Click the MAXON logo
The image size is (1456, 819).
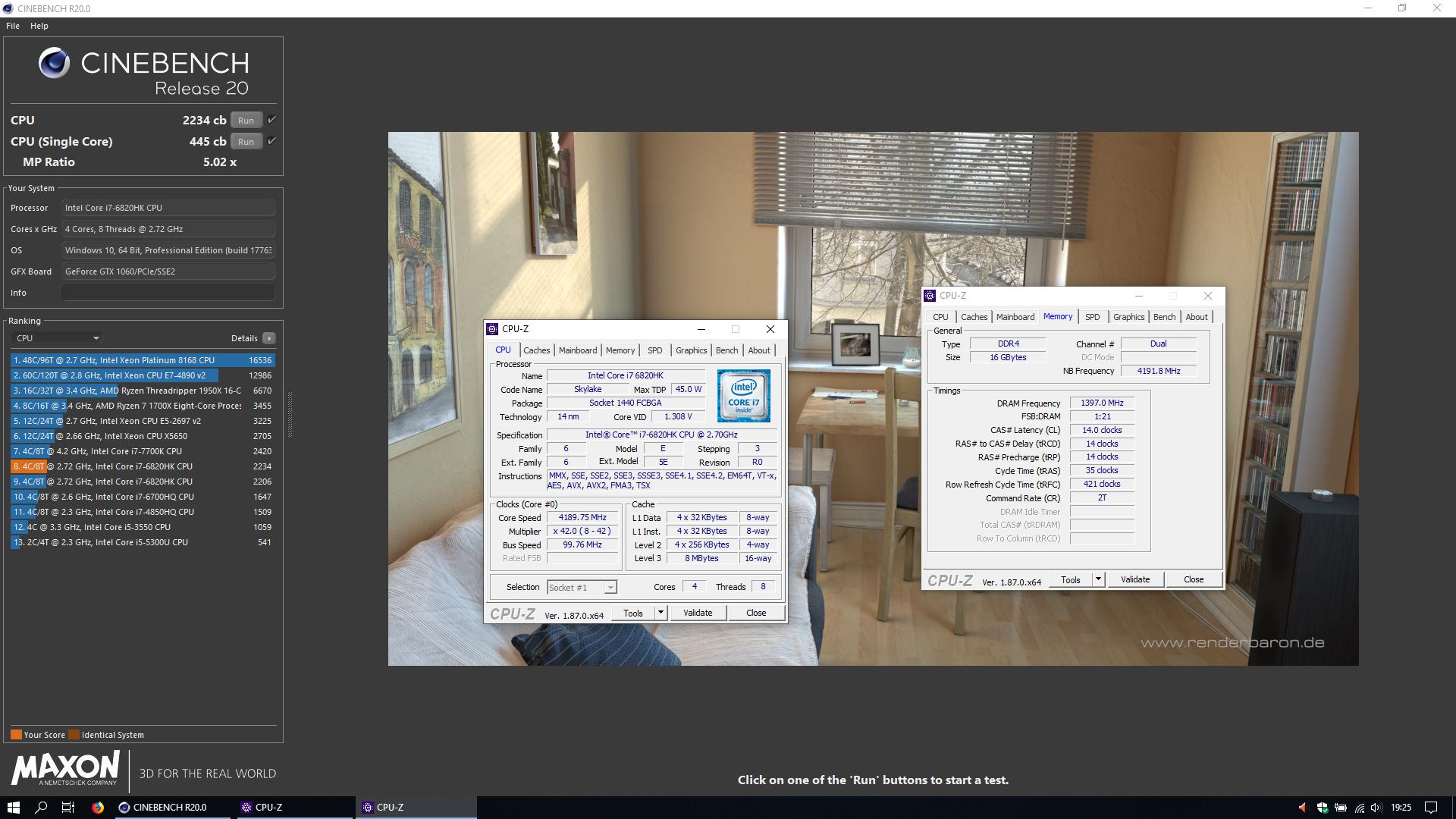[65, 768]
